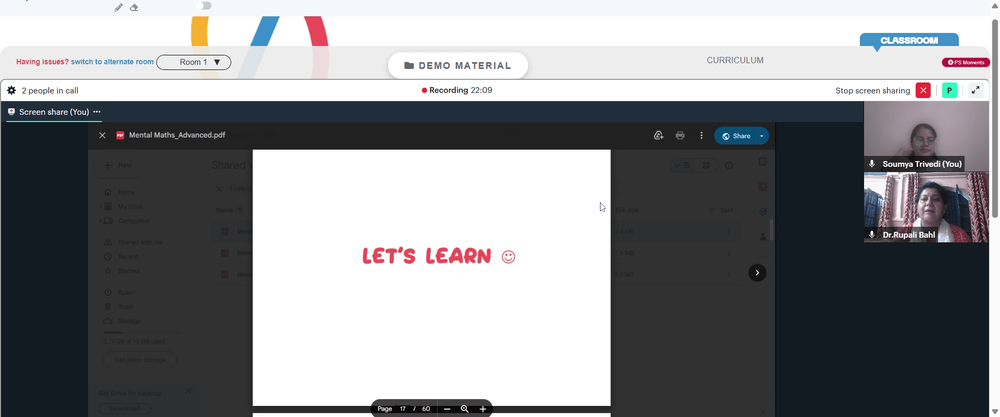Click the magnifier zoom reset icon
This screenshot has width=1000, height=417.
(464, 409)
